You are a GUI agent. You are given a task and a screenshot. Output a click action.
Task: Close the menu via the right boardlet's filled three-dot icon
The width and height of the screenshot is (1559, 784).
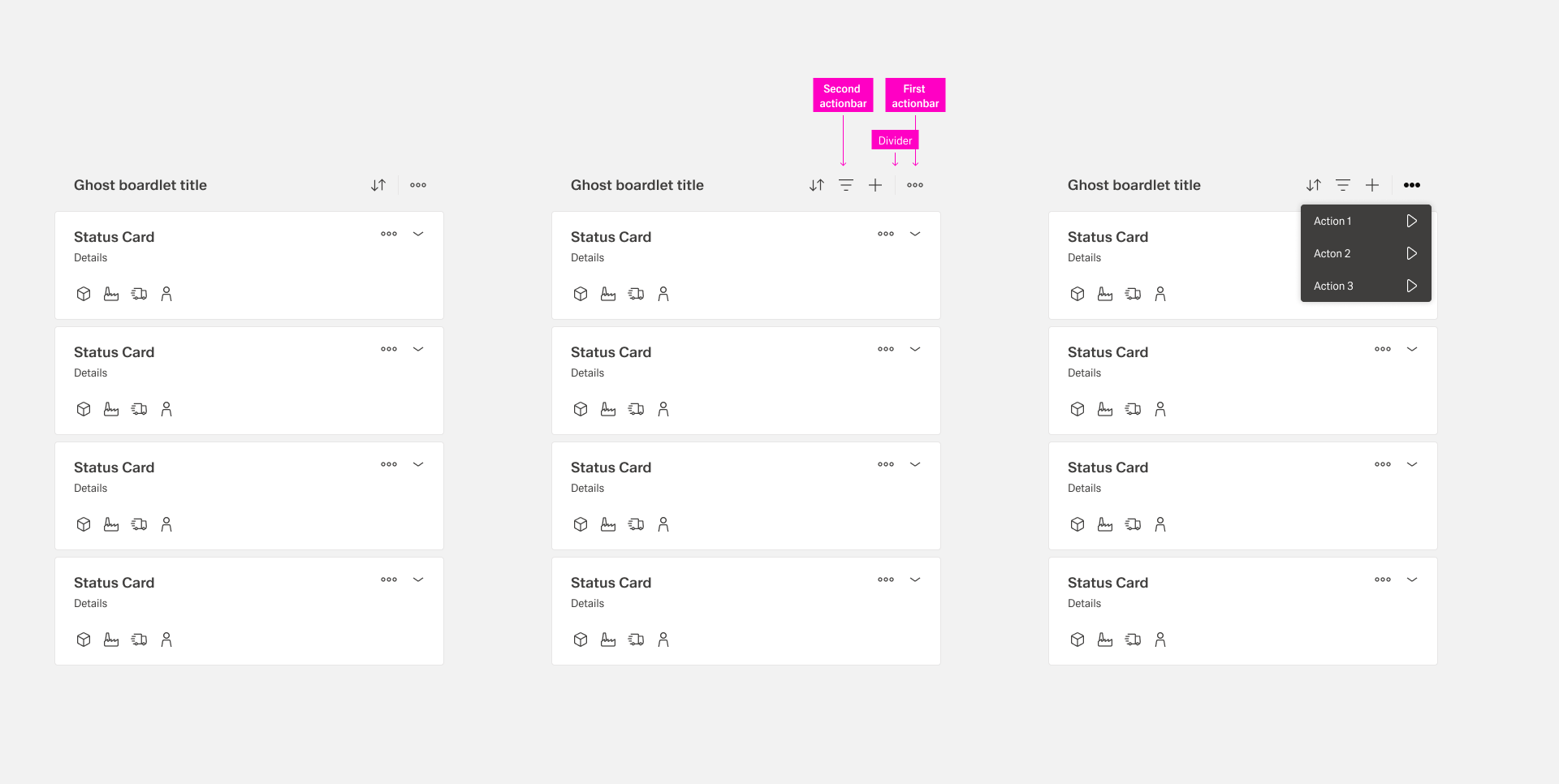[1412, 185]
